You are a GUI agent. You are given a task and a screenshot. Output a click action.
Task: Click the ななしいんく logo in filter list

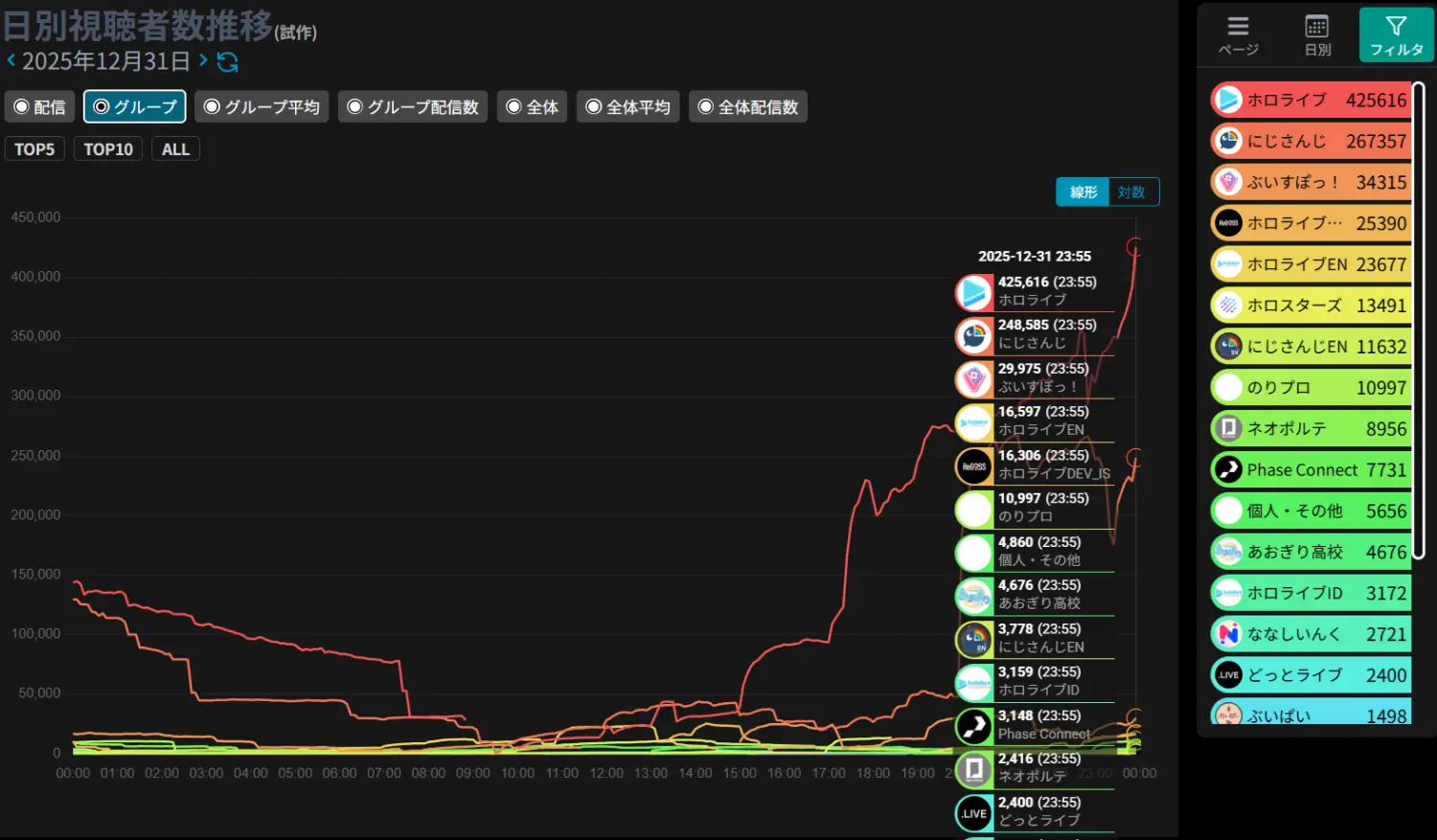point(1227,634)
